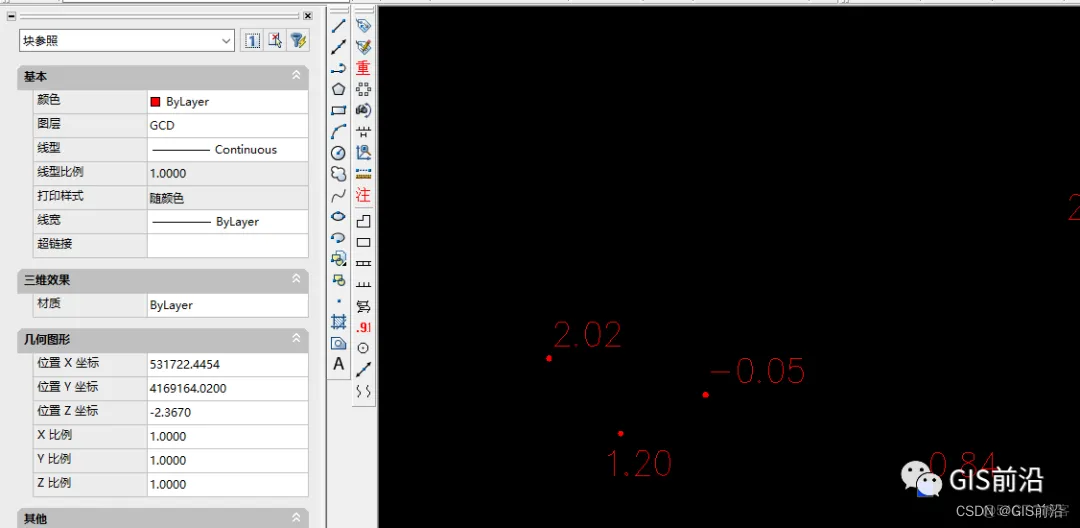Click the camera rotate icon
Screen dimensions: 1080x528
(363, 110)
